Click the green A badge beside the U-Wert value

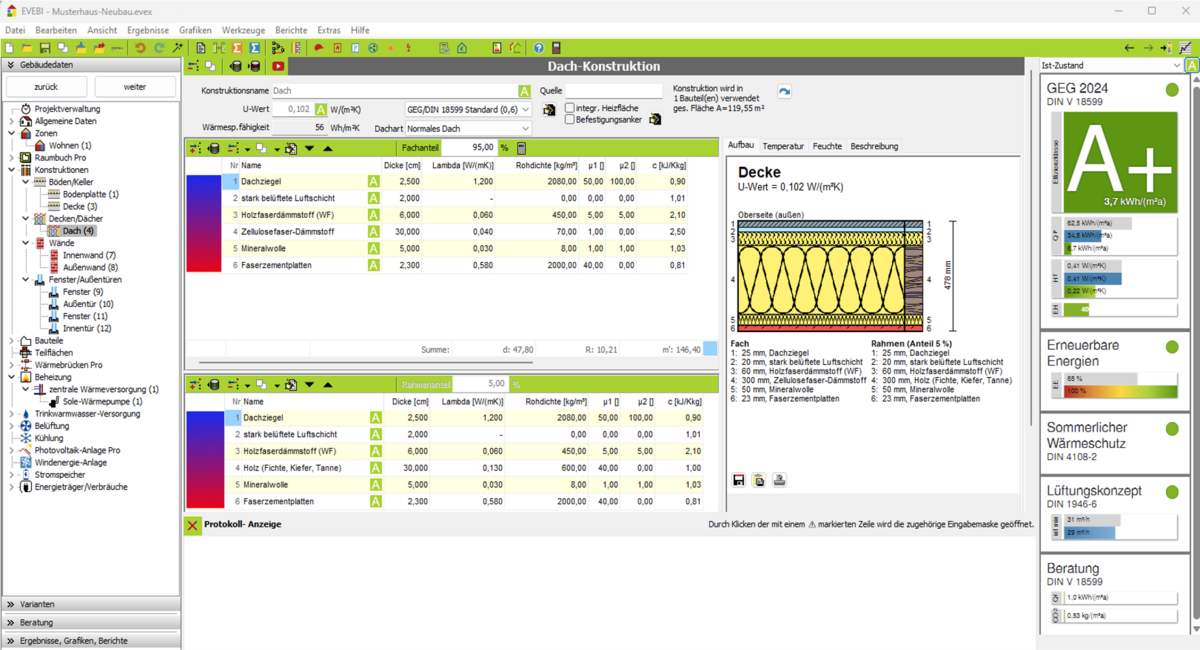pos(321,110)
